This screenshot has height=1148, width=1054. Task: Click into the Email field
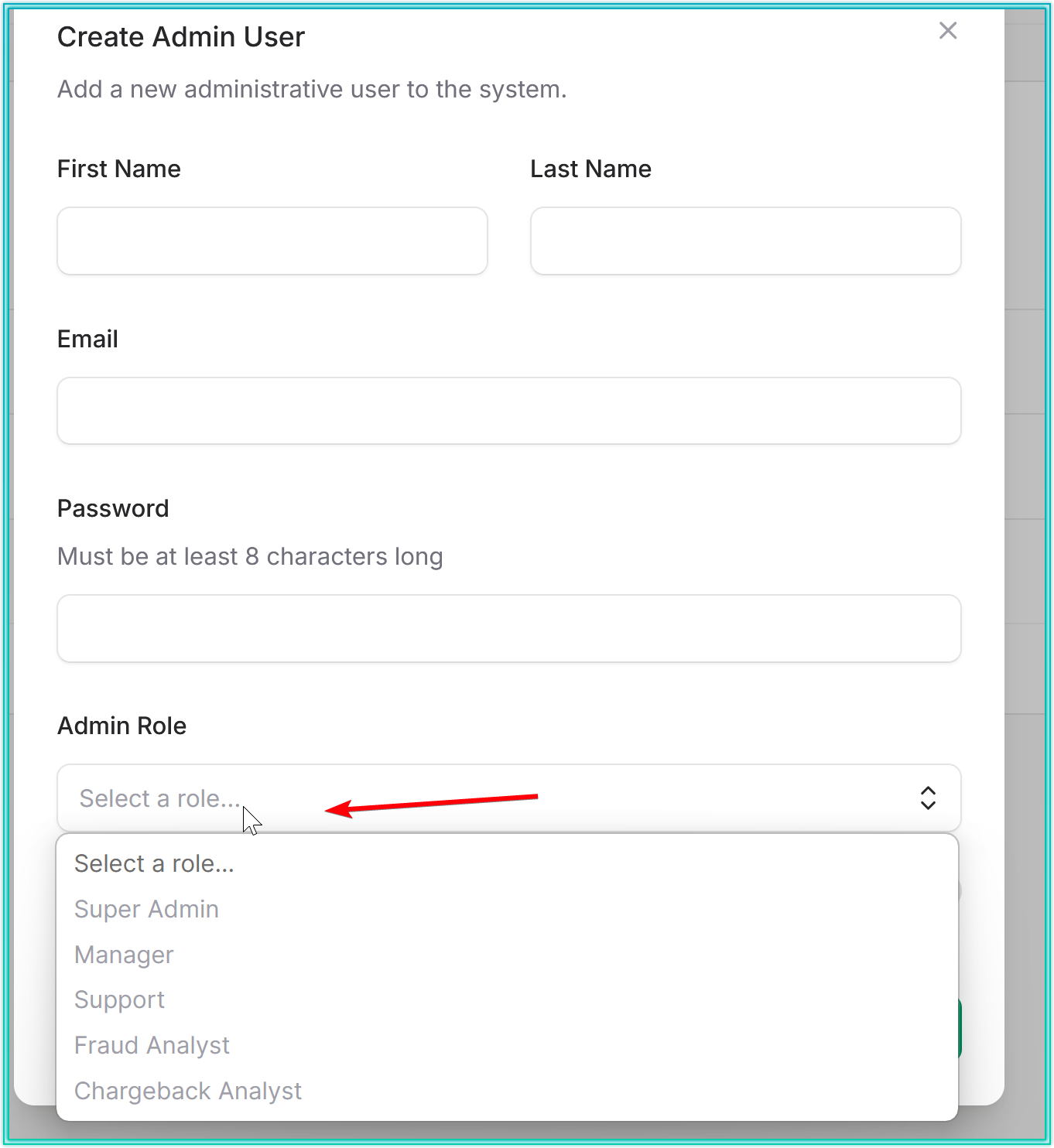click(508, 411)
